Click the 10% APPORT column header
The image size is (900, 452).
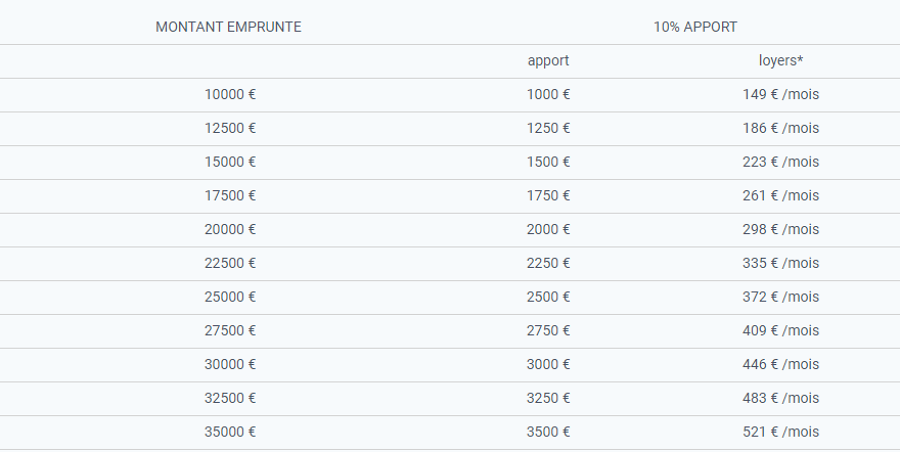(x=695, y=27)
